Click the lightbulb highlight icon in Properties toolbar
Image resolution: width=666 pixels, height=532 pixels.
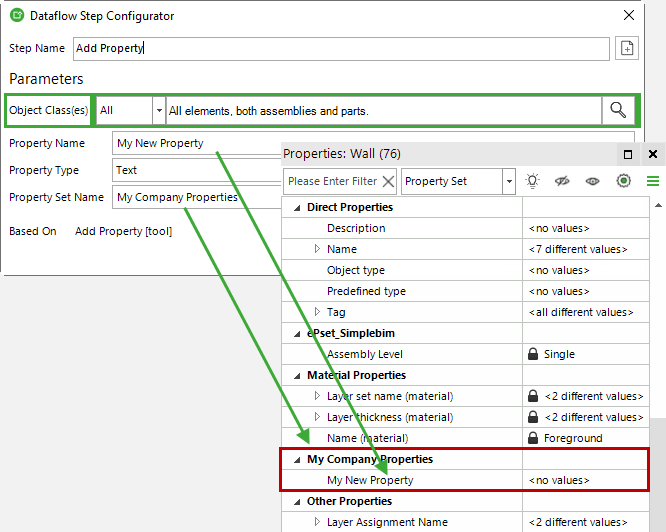pos(532,181)
